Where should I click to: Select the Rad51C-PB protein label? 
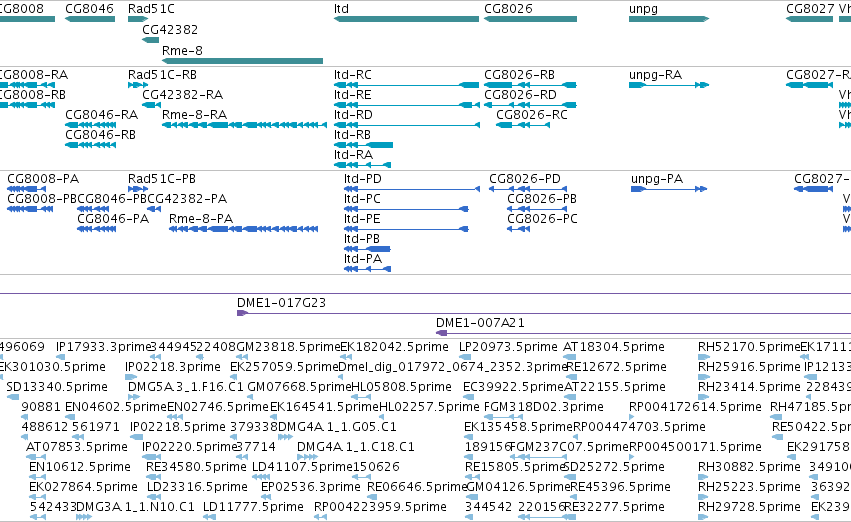tap(162, 179)
